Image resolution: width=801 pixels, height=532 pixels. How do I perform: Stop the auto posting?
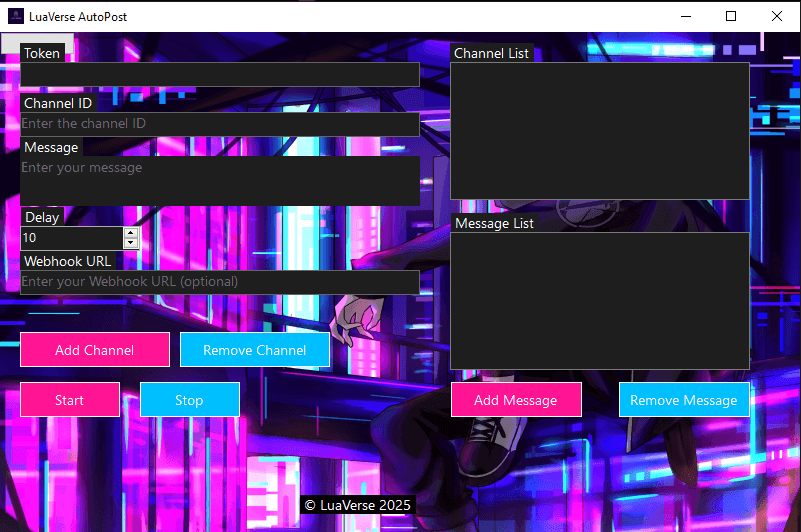click(x=190, y=400)
